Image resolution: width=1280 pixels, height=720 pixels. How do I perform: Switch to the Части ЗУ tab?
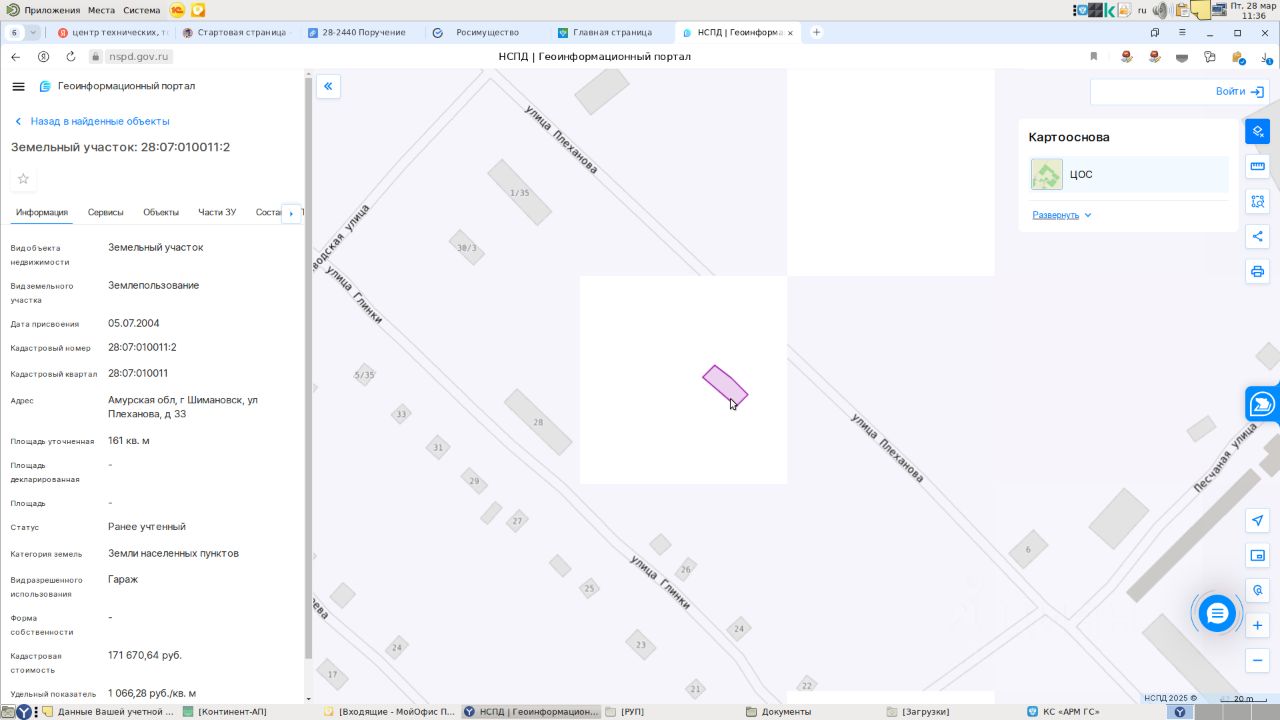pyautogui.click(x=217, y=212)
